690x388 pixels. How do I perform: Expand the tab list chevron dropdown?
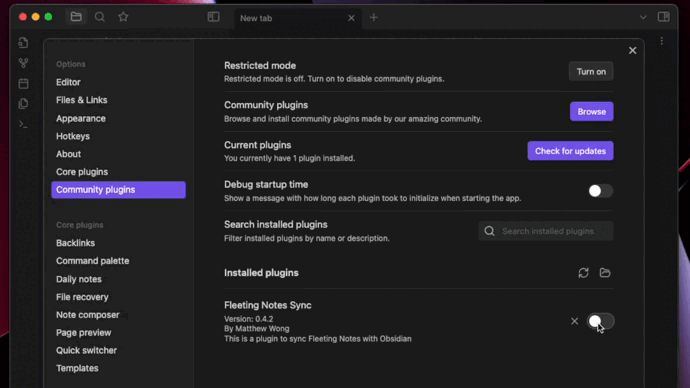click(643, 18)
